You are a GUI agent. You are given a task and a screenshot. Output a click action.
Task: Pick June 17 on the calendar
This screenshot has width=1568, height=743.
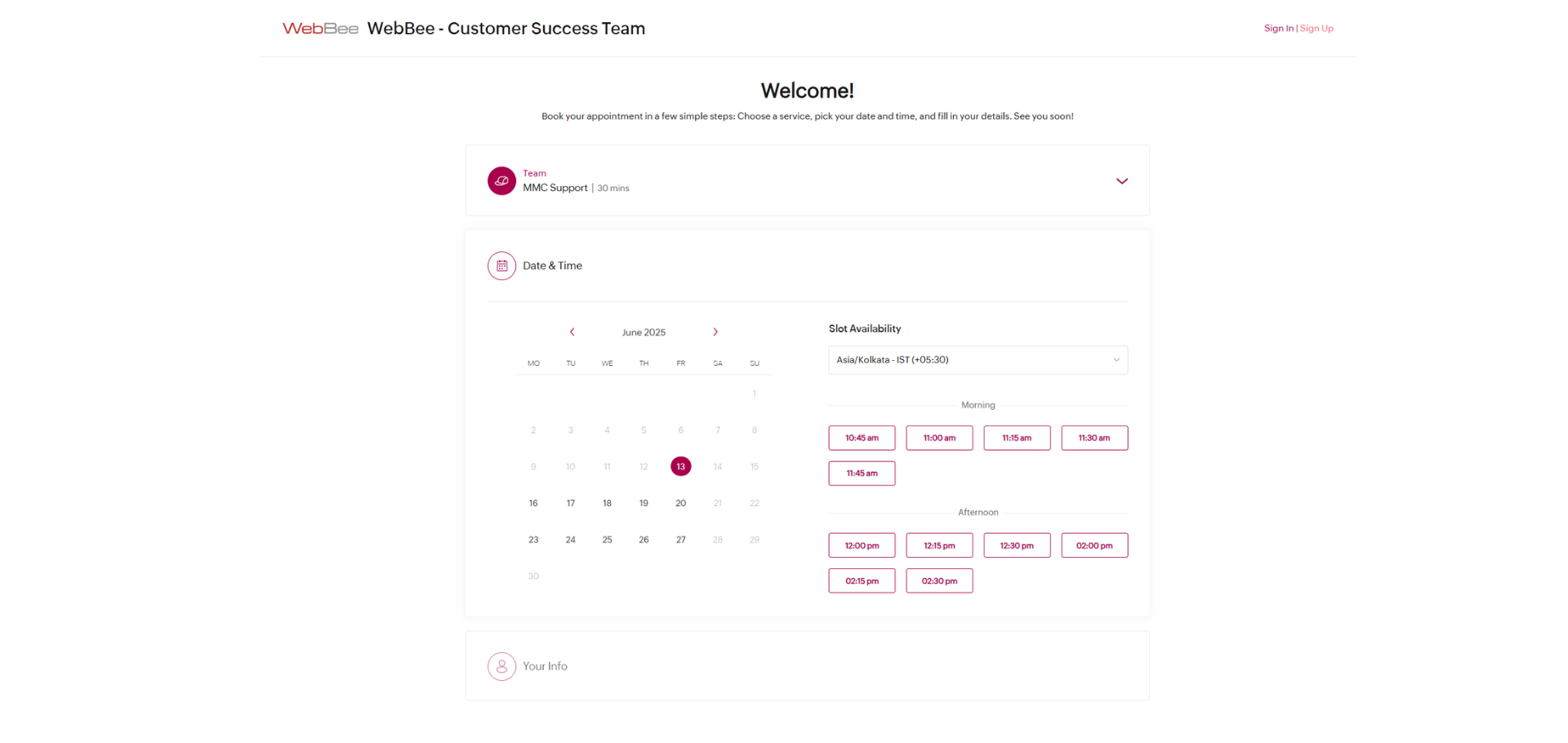571,503
